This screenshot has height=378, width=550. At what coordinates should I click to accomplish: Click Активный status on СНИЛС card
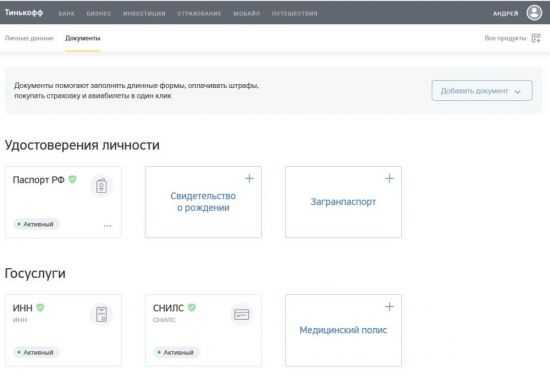tap(176, 352)
